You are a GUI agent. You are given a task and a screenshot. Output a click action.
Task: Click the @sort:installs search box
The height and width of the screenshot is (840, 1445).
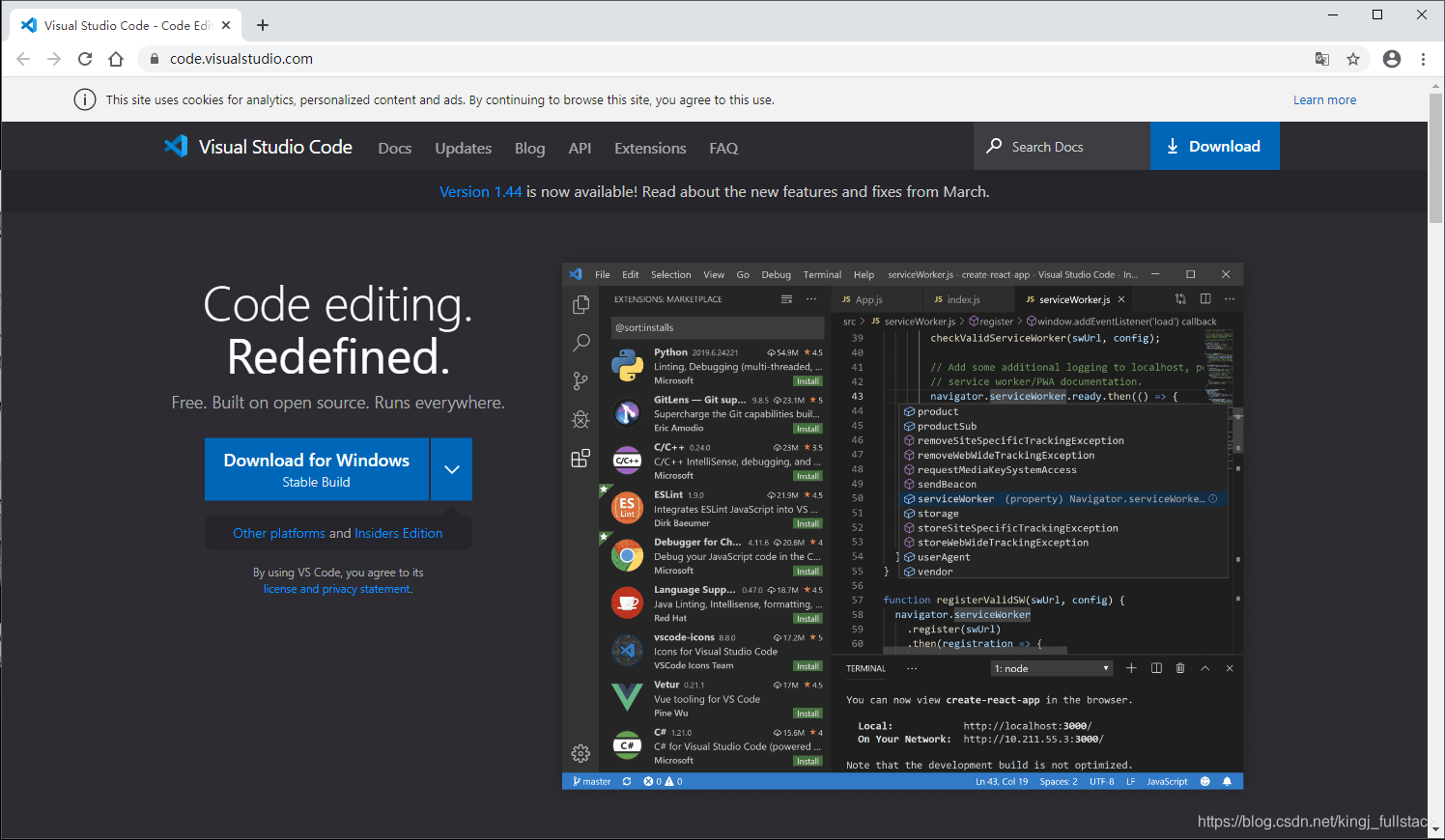coord(718,327)
